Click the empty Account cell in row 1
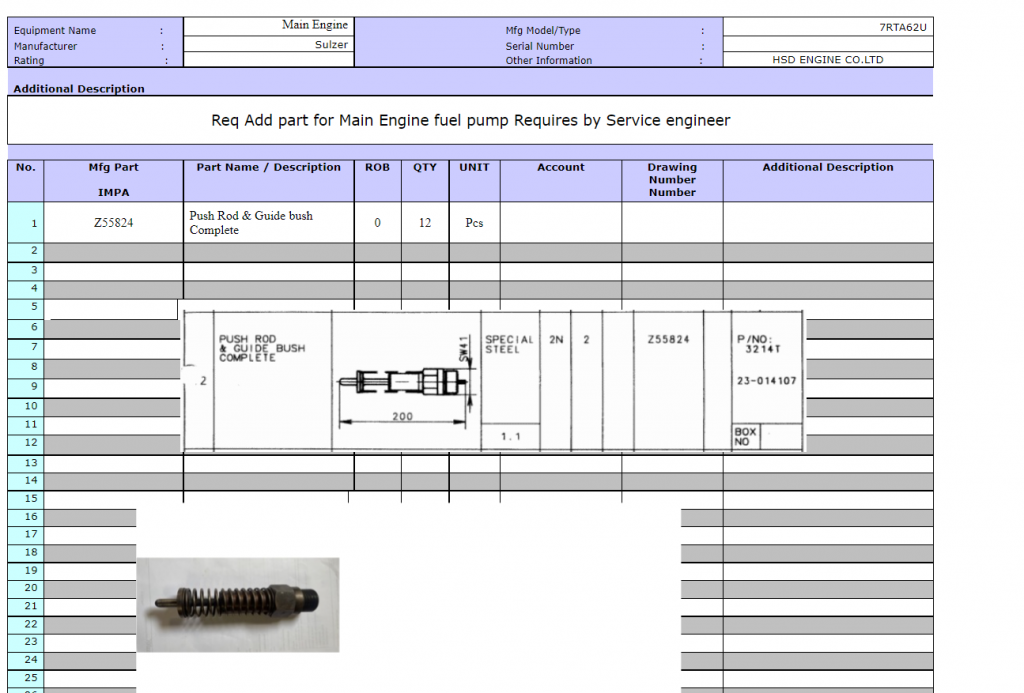 (560, 223)
